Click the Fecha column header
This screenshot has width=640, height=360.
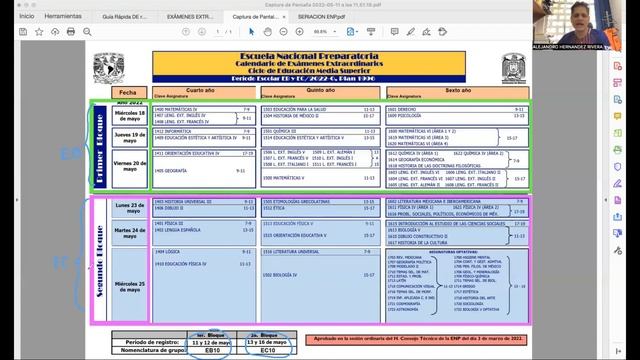pos(129,93)
